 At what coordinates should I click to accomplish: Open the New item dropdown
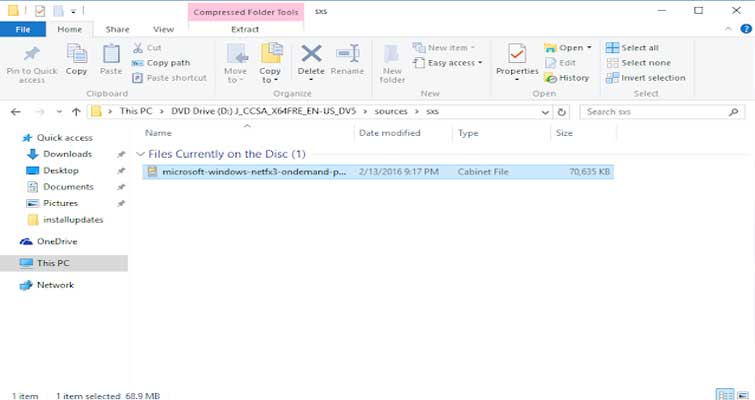[443, 48]
